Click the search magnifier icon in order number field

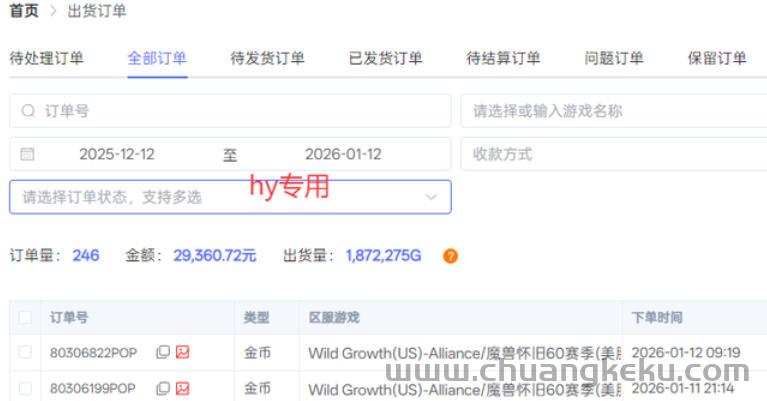[x=28, y=111]
